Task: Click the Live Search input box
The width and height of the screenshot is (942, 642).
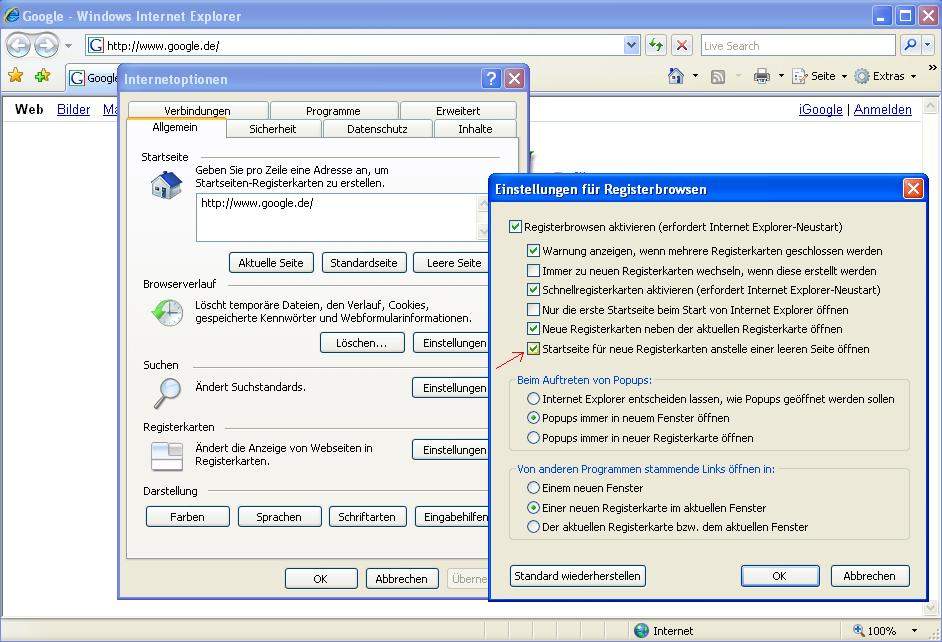Action: [x=798, y=45]
